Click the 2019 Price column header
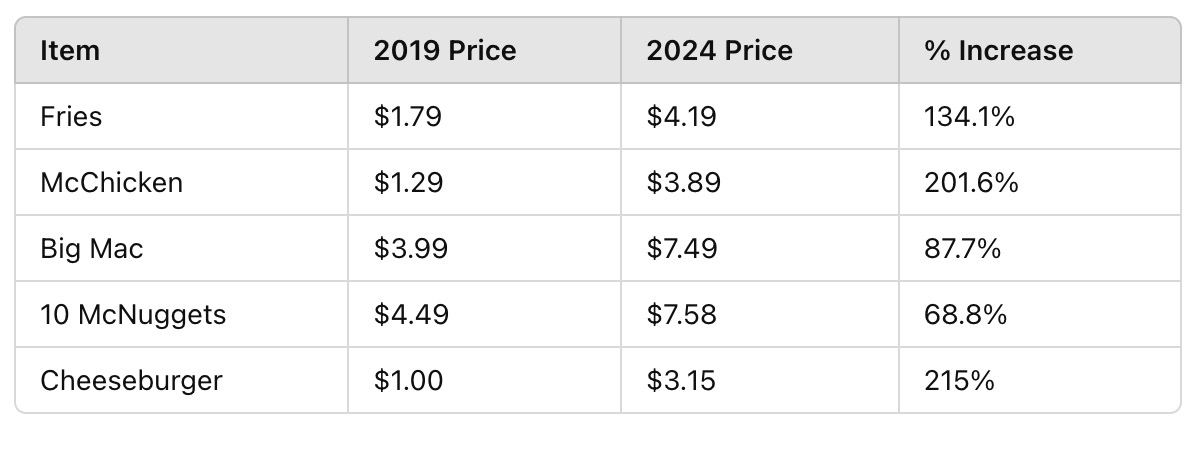Image resolution: width=1188 pixels, height=474 pixels. pyautogui.click(x=445, y=50)
